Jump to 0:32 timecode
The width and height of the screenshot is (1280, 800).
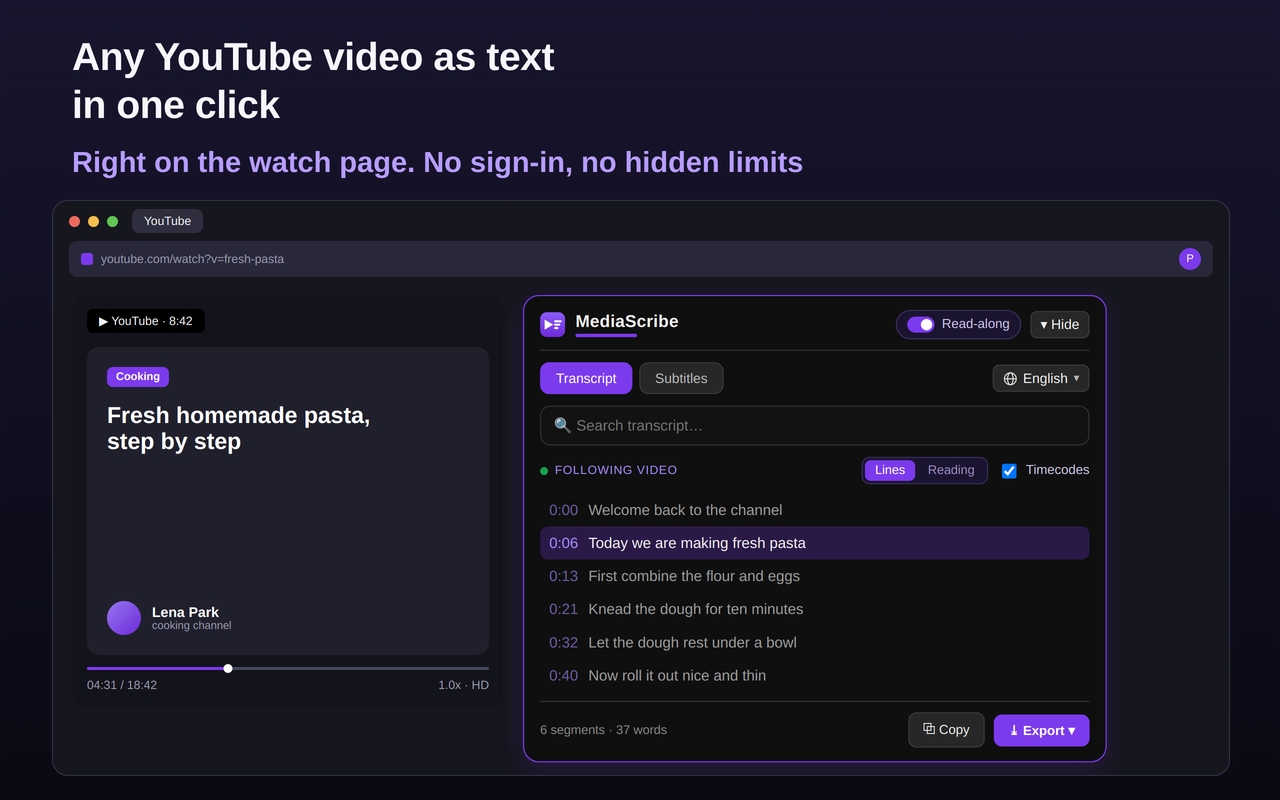(x=563, y=642)
